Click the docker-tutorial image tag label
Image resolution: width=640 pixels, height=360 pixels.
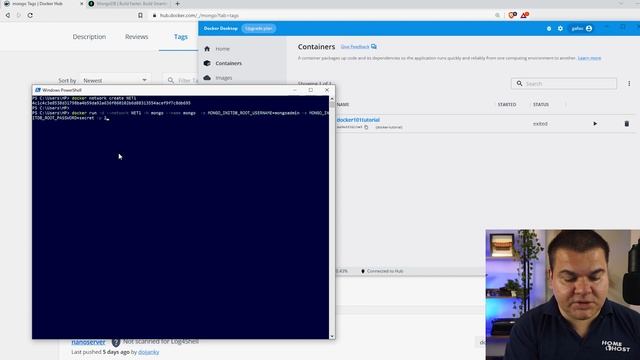tap(389, 127)
